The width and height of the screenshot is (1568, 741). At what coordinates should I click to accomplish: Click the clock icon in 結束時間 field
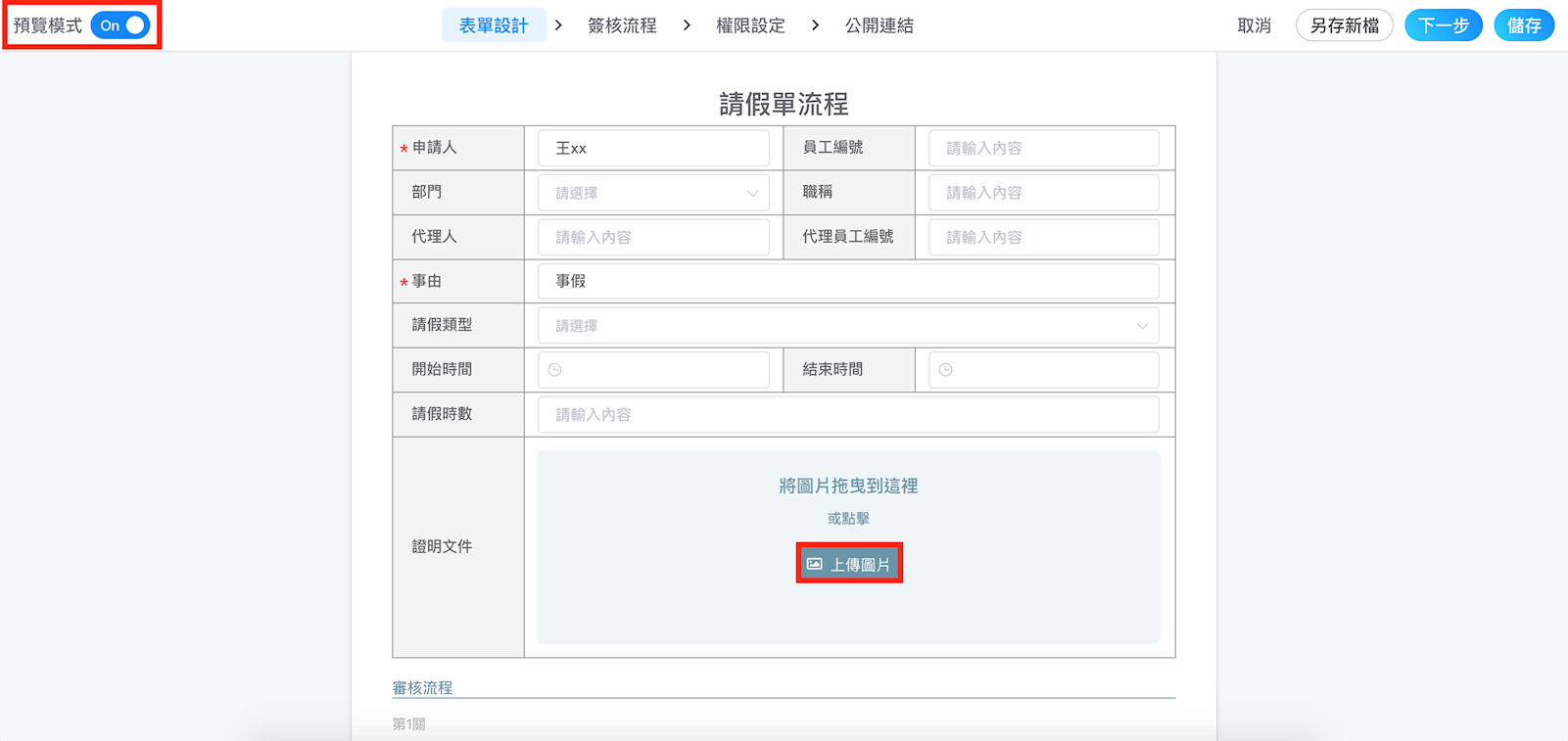946,370
